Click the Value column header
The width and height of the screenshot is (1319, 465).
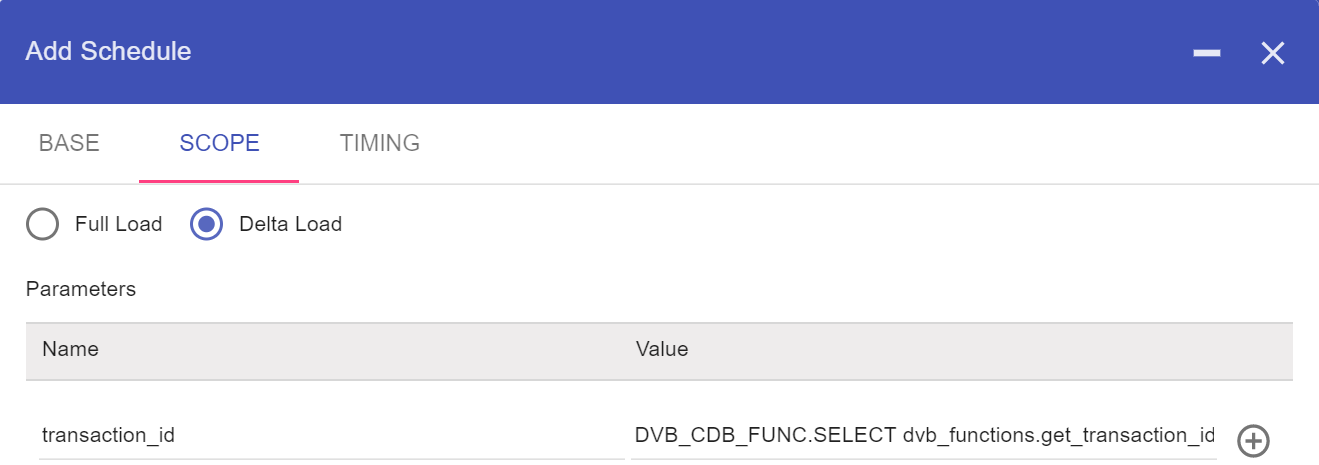click(662, 349)
